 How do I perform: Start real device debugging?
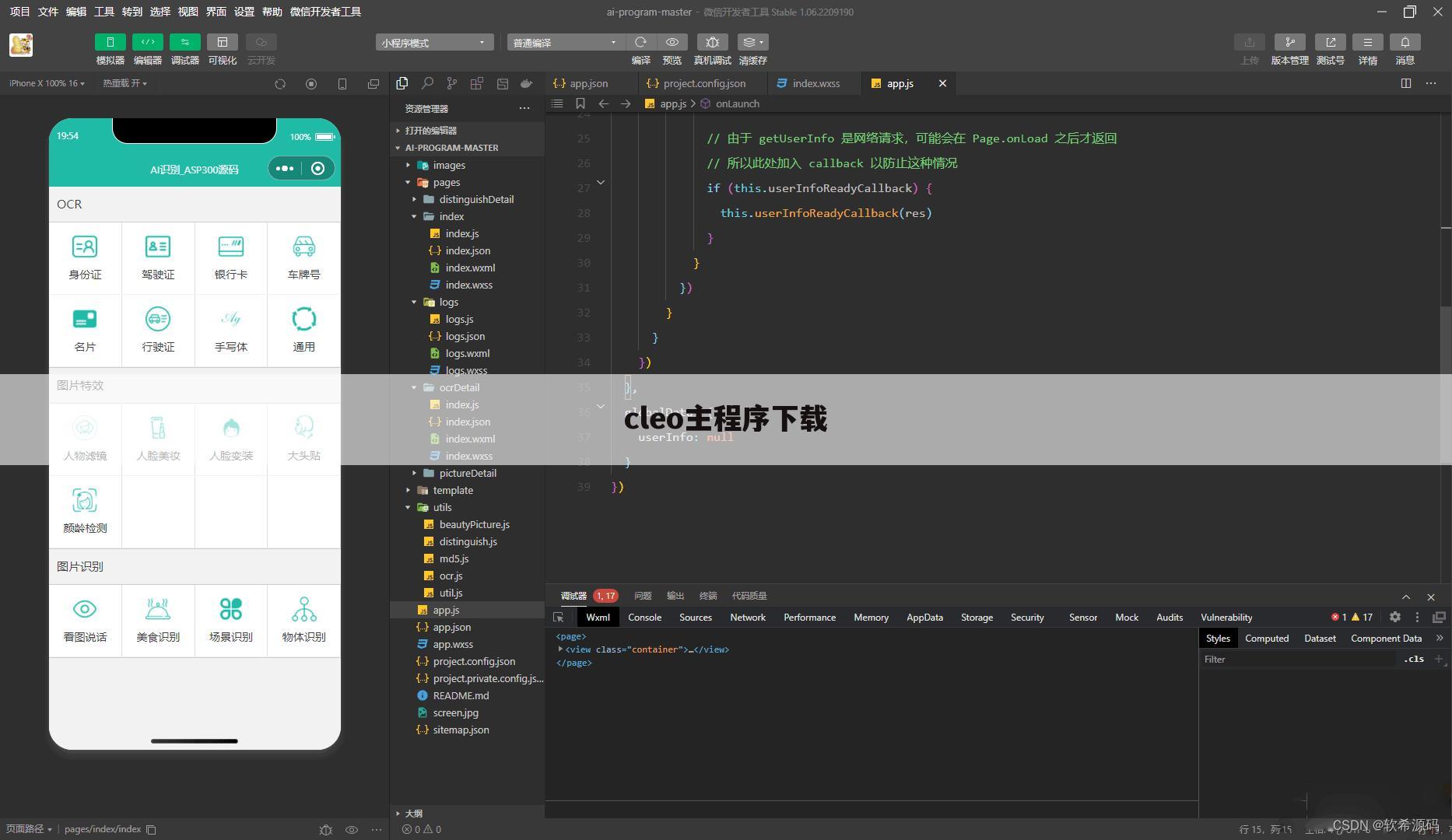[712, 42]
